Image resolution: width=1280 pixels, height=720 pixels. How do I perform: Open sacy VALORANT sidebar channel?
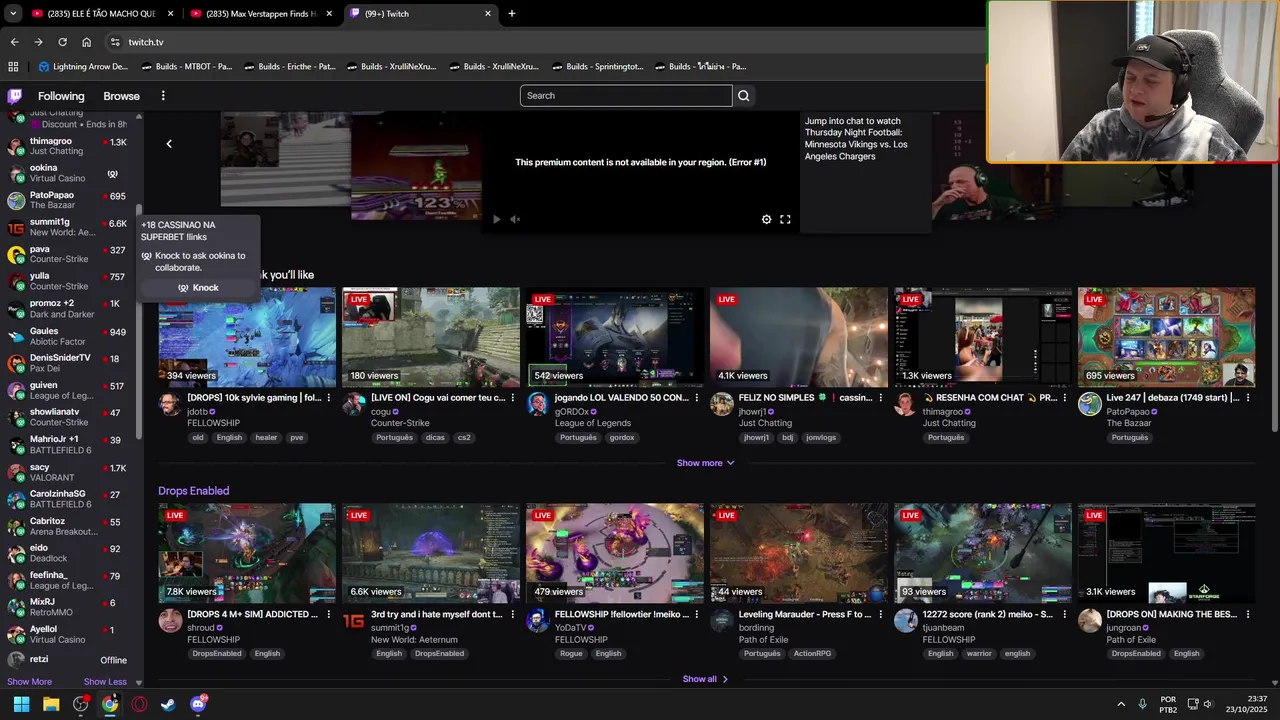click(x=68, y=473)
